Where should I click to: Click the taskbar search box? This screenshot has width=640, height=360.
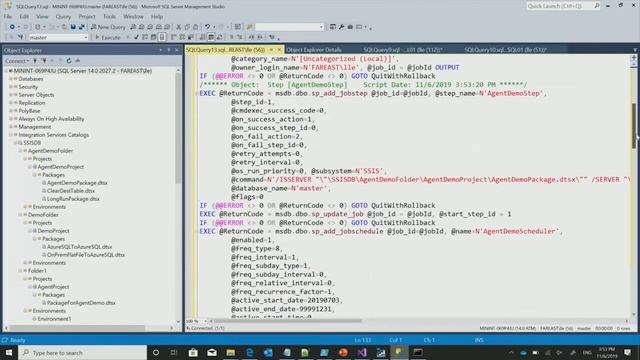[82, 353]
